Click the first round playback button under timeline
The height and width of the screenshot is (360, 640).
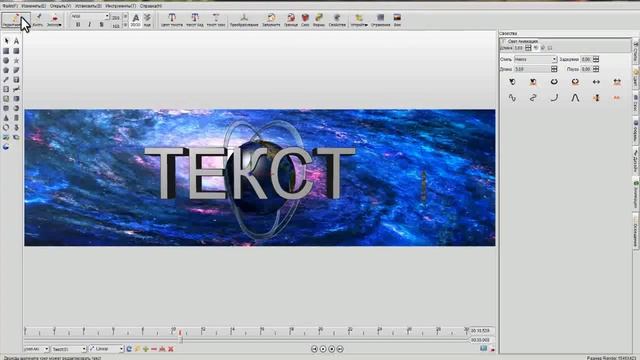(x=314, y=349)
